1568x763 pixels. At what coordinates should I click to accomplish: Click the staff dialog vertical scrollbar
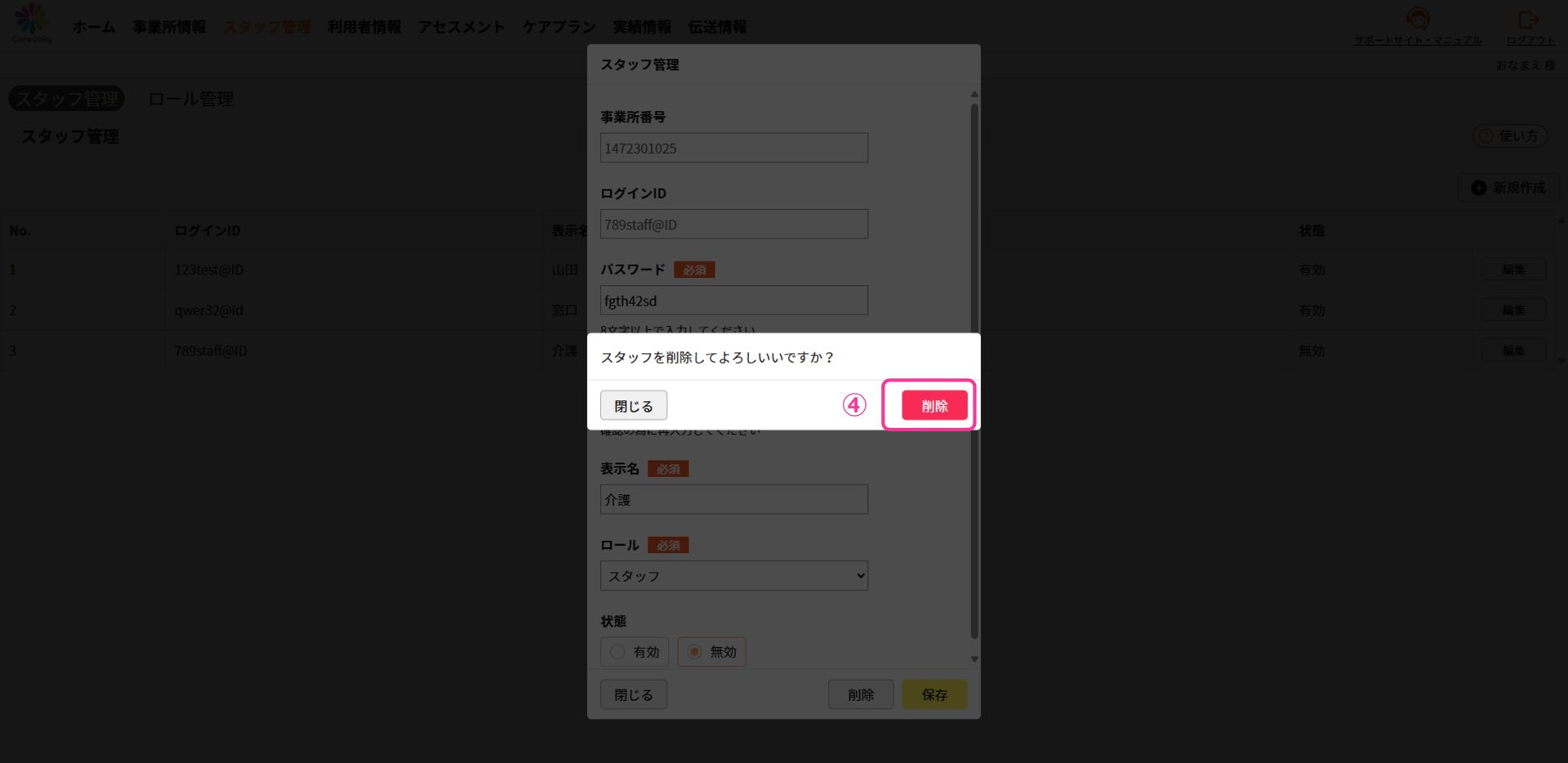pos(973,372)
